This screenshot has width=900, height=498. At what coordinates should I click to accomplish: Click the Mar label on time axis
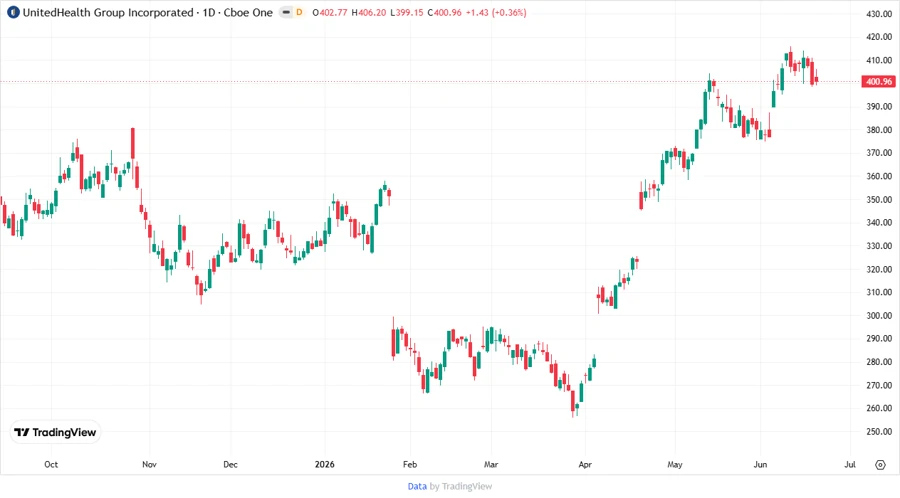pyautogui.click(x=491, y=465)
